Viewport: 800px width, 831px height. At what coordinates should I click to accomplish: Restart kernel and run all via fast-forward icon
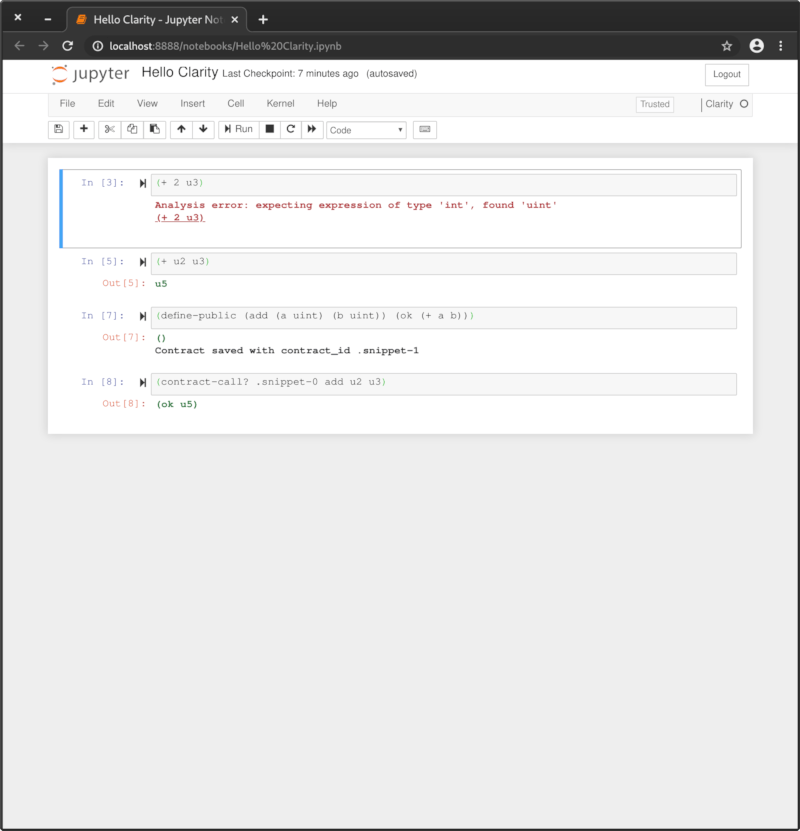tap(312, 129)
